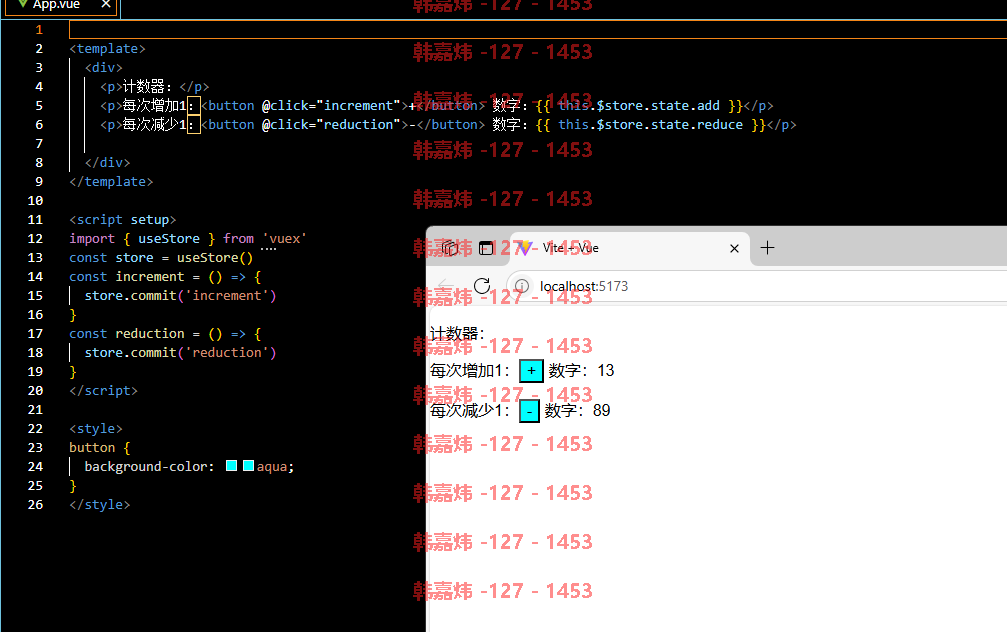Image resolution: width=1007 pixels, height=632 pixels.
Task: Click 'useStore()' call on line 13
Action: (215, 258)
